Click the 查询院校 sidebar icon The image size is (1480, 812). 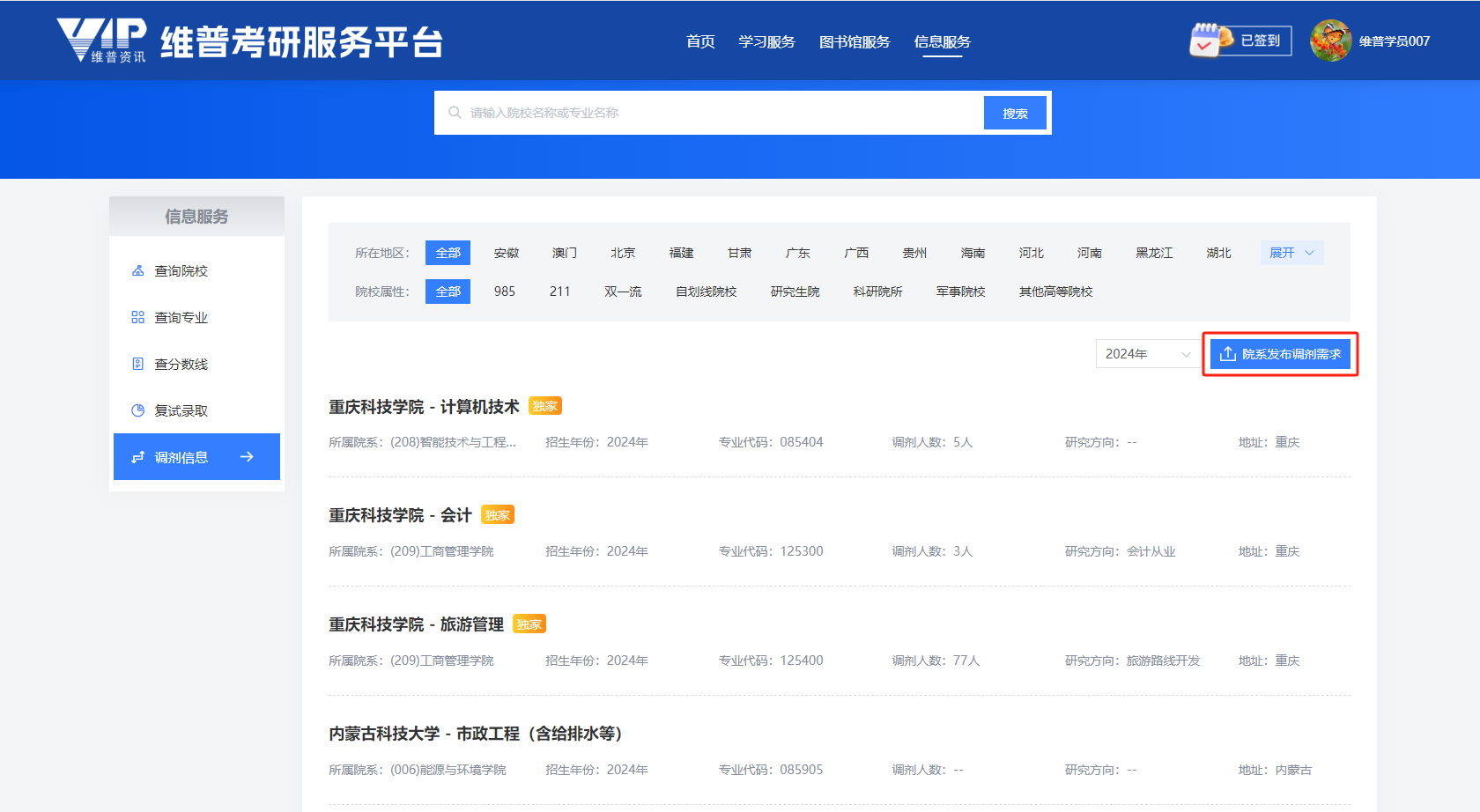point(137,270)
